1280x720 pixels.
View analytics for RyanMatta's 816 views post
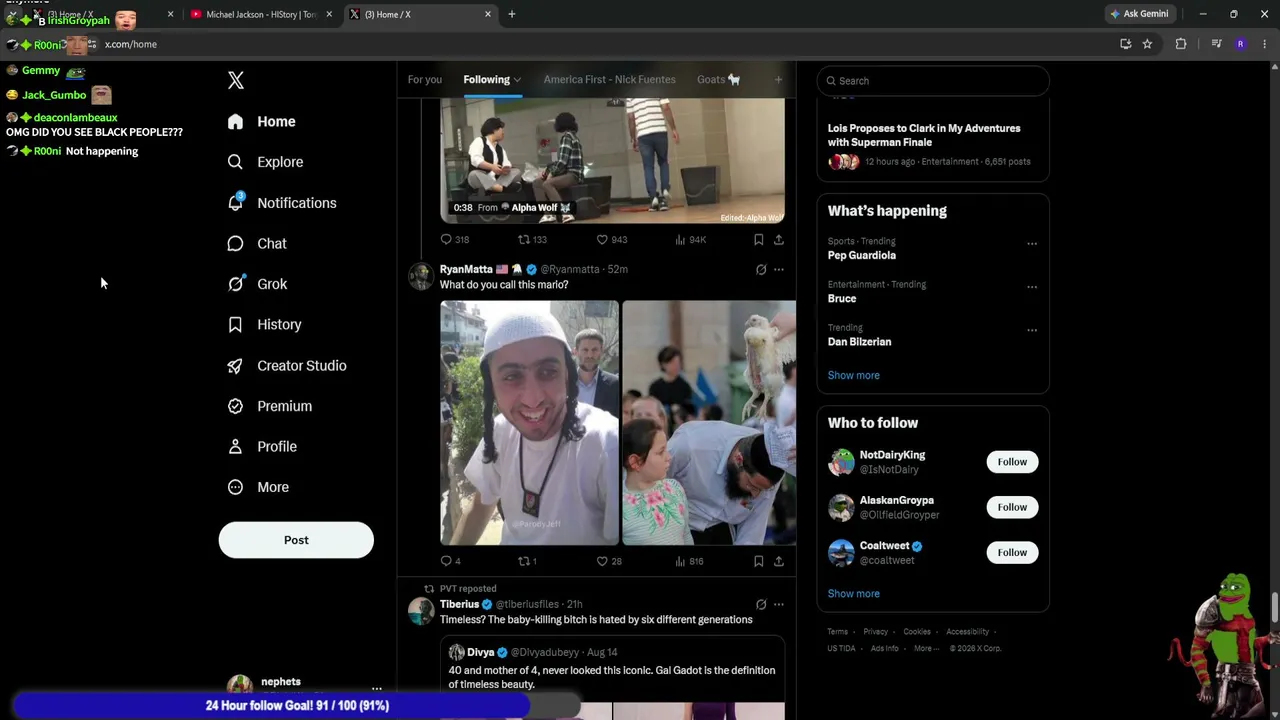click(690, 561)
